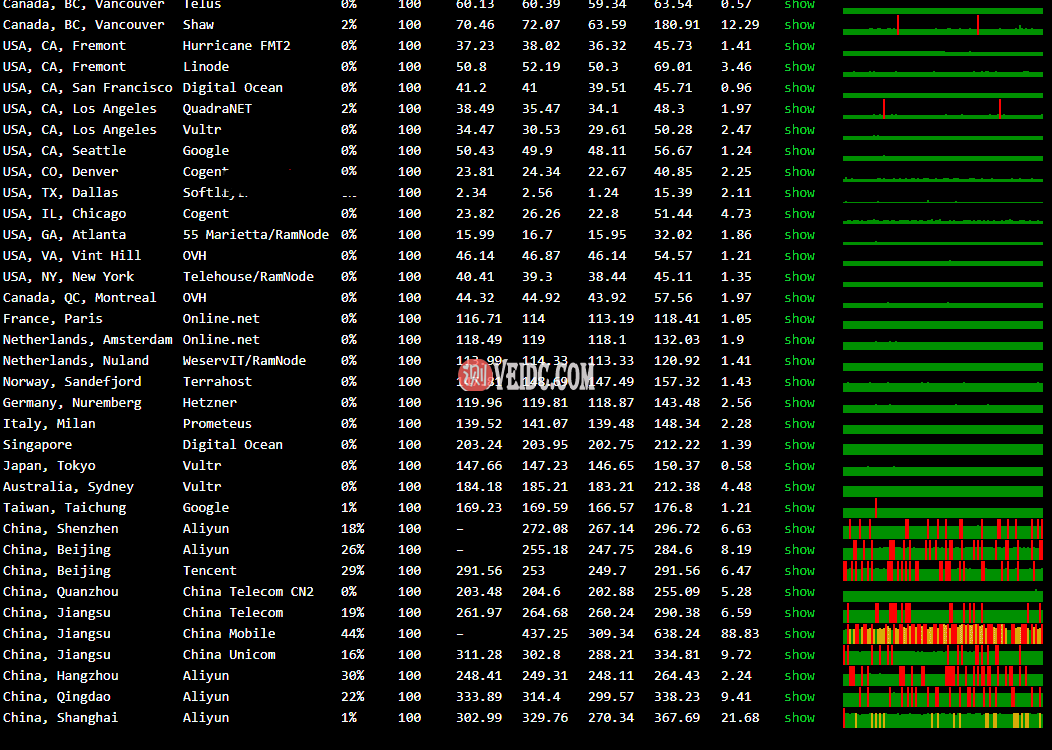Image resolution: width=1052 pixels, height=750 pixels.
Task: Click show link for Montreal OVH row
Action: (x=799, y=298)
